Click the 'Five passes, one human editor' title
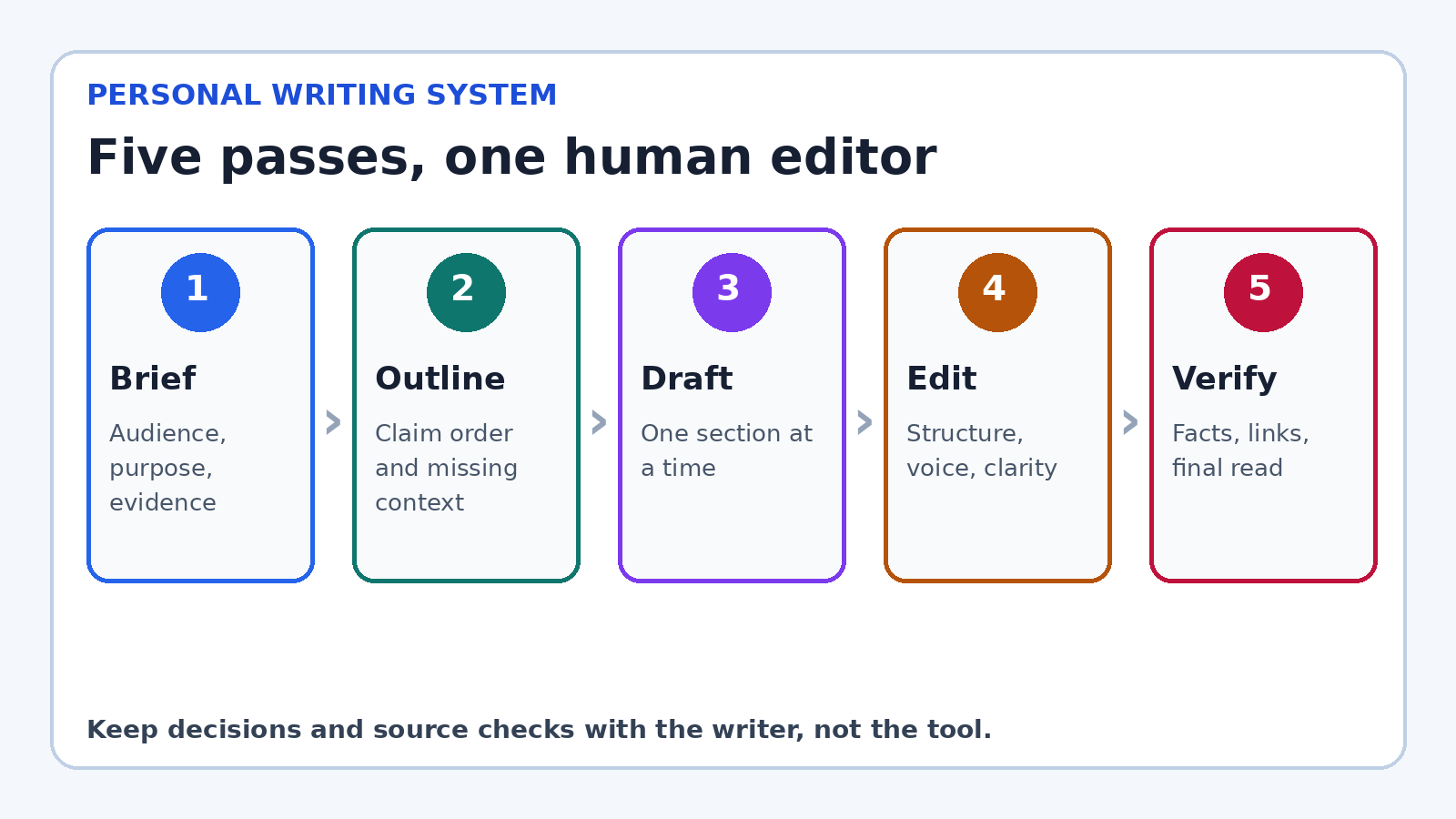This screenshot has height=819, width=1456. click(511, 157)
